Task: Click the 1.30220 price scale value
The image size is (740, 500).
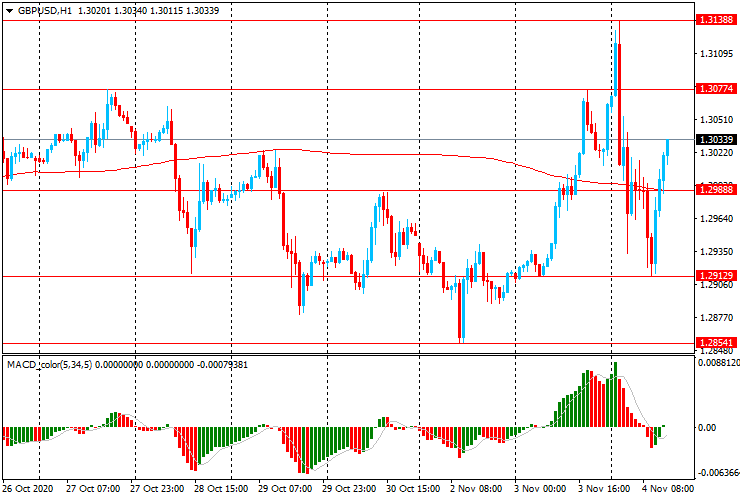Action: click(716, 153)
